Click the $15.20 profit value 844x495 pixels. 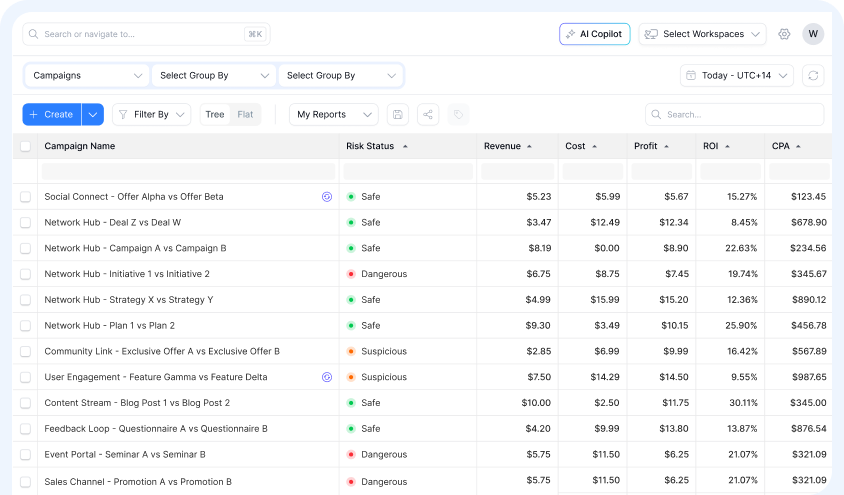[x=673, y=300]
